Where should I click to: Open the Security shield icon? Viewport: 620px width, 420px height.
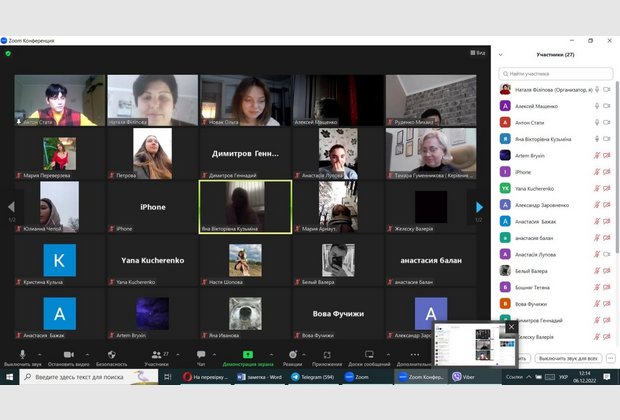[x=110, y=355]
